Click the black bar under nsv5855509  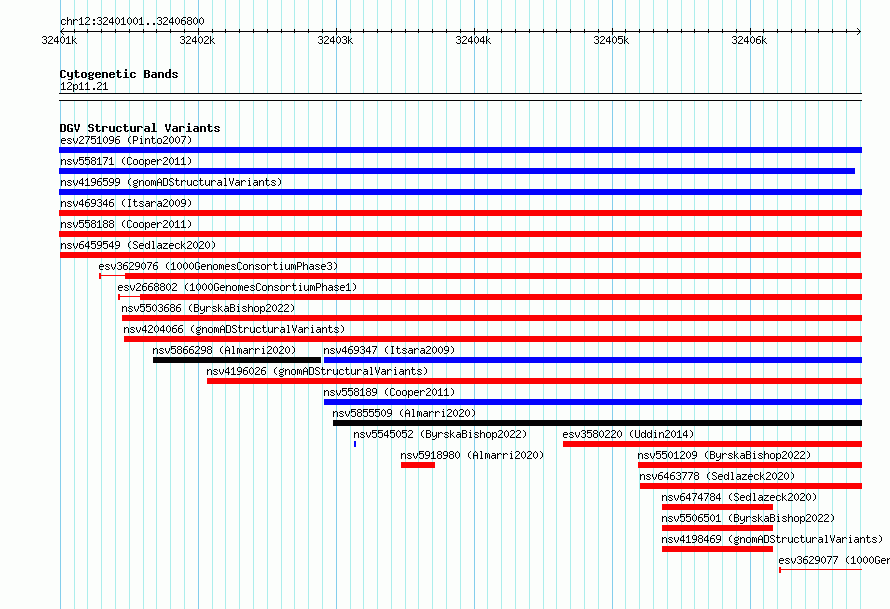pos(597,423)
